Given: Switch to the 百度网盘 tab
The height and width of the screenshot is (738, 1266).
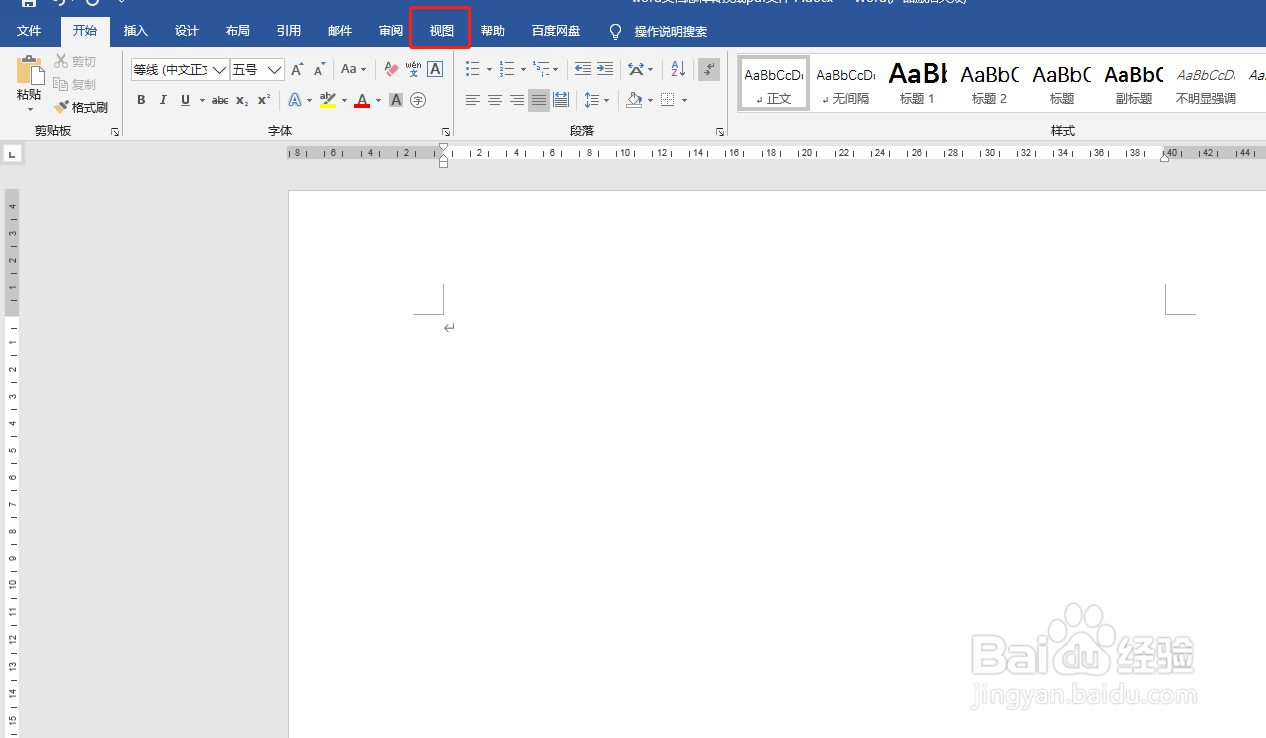Looking at the screenshot, I should [x=556, y=31].
